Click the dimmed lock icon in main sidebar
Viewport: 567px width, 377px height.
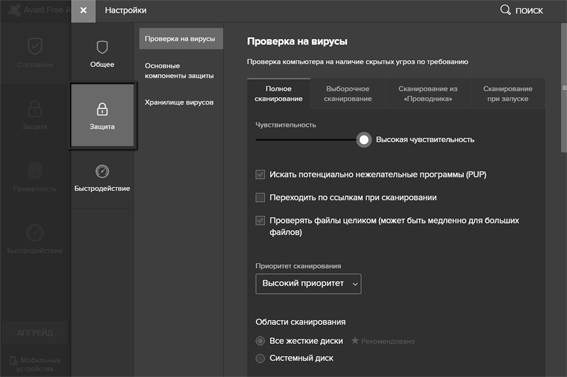(35, 108)
